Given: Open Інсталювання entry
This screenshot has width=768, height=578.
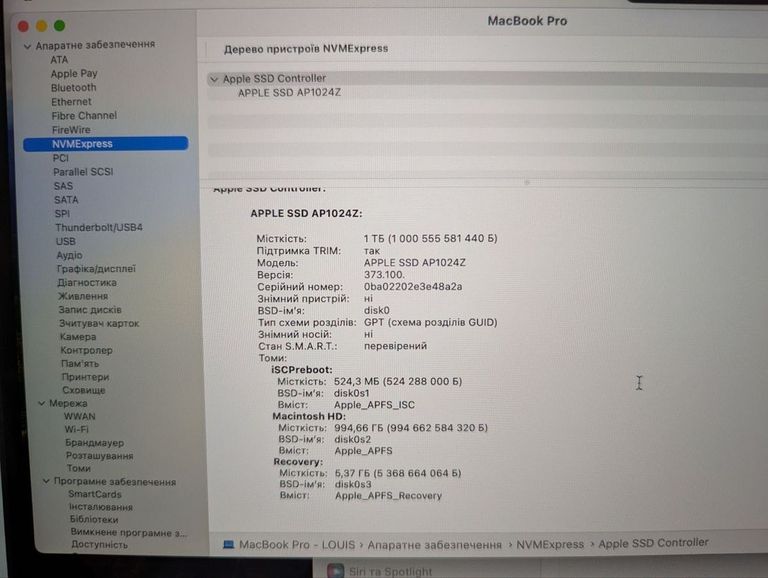Looking at the screenshot, I should point(101,507).
